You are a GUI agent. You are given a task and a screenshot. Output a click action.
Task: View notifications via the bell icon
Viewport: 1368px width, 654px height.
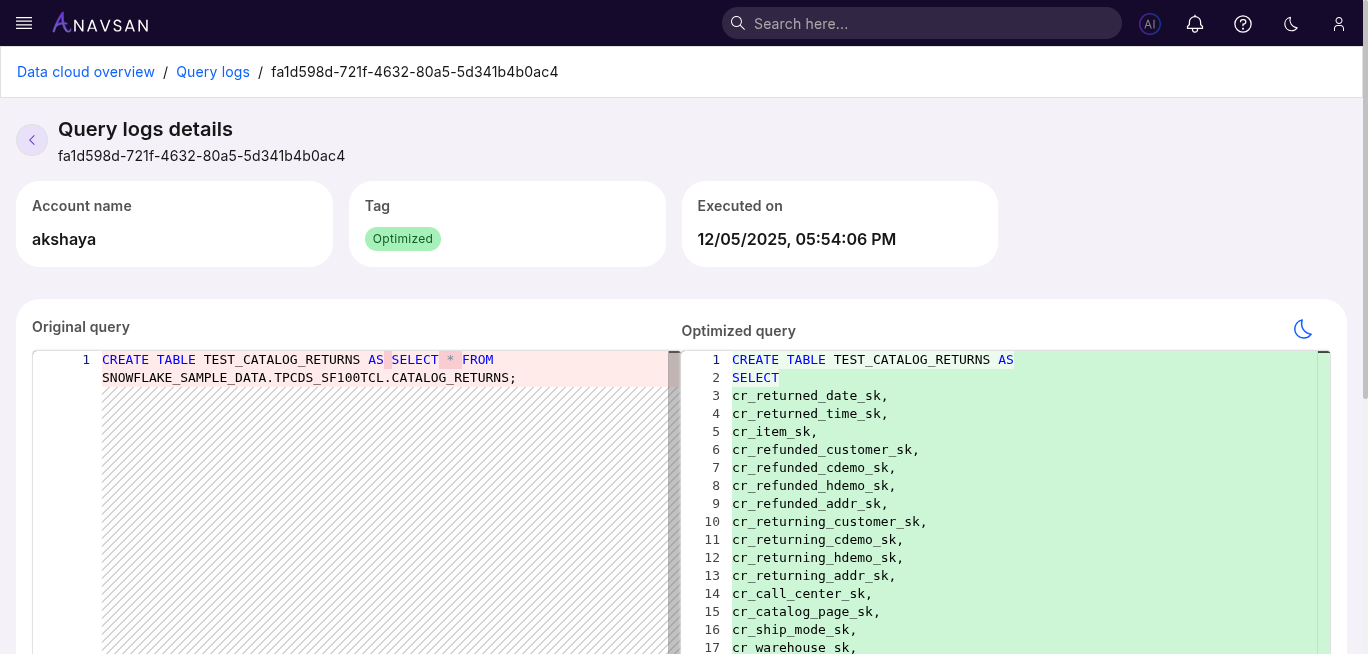pyautogui.click(x=1194, y=24)
